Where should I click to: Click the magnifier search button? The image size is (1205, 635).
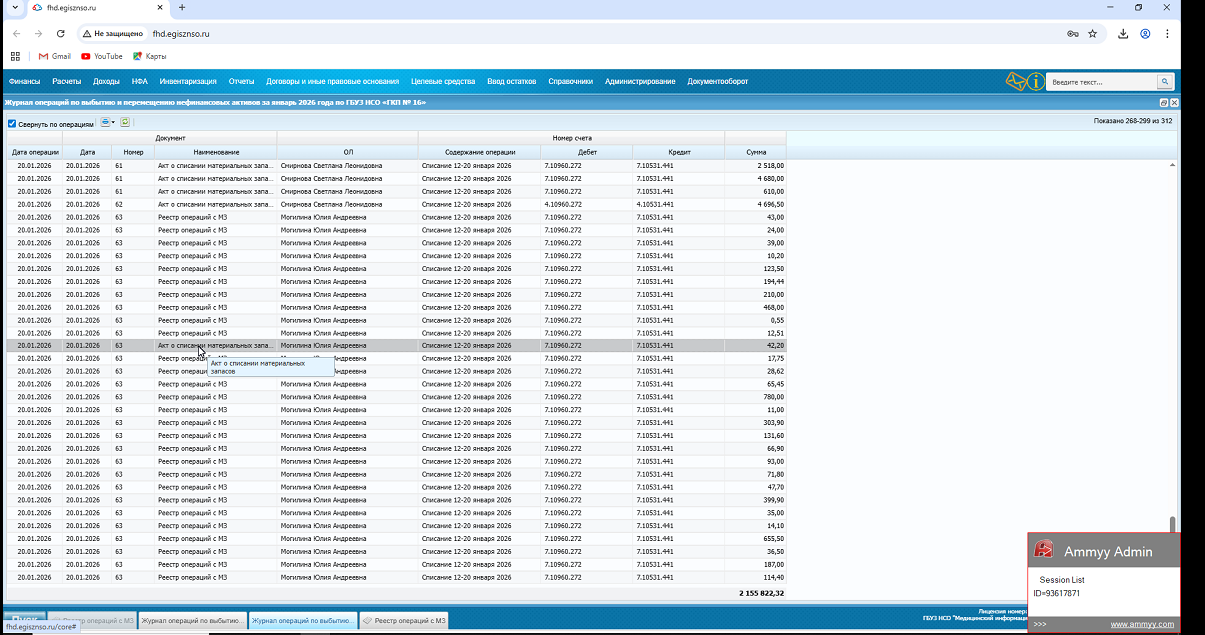point(1165,82)
